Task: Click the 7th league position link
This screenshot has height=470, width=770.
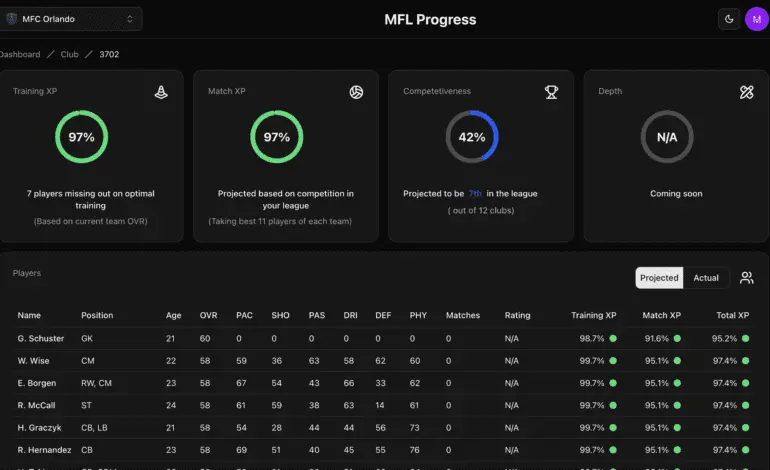Action: (475, 194)
